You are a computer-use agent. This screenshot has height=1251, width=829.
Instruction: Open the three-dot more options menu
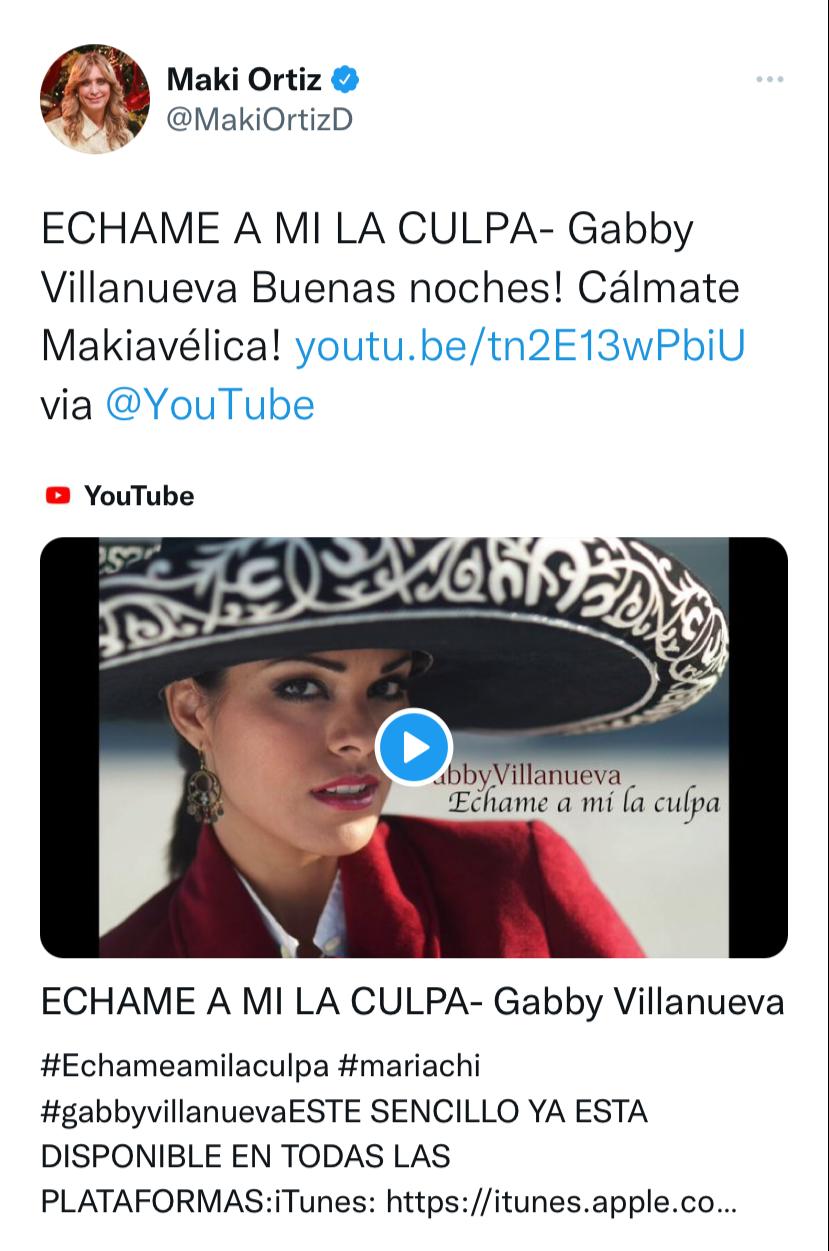769,79
